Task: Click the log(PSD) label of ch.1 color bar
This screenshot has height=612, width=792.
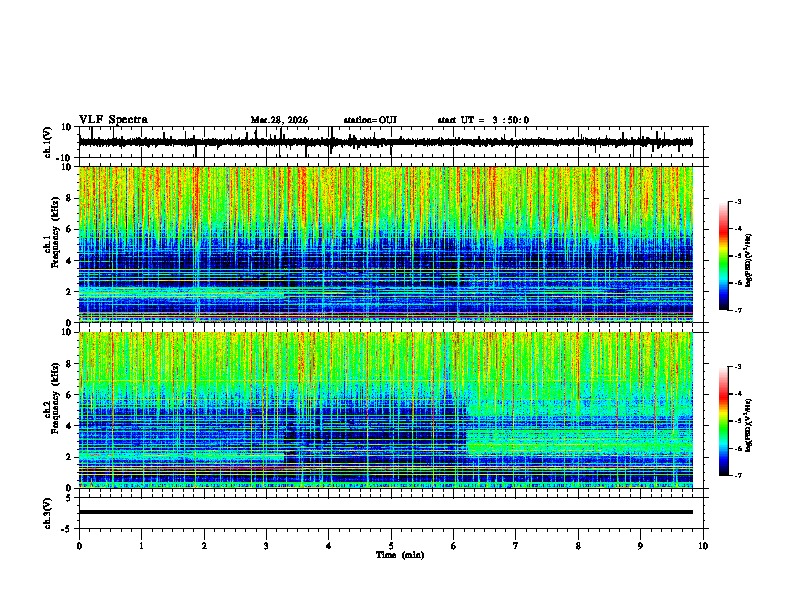Action: click(x=749, y=260)
